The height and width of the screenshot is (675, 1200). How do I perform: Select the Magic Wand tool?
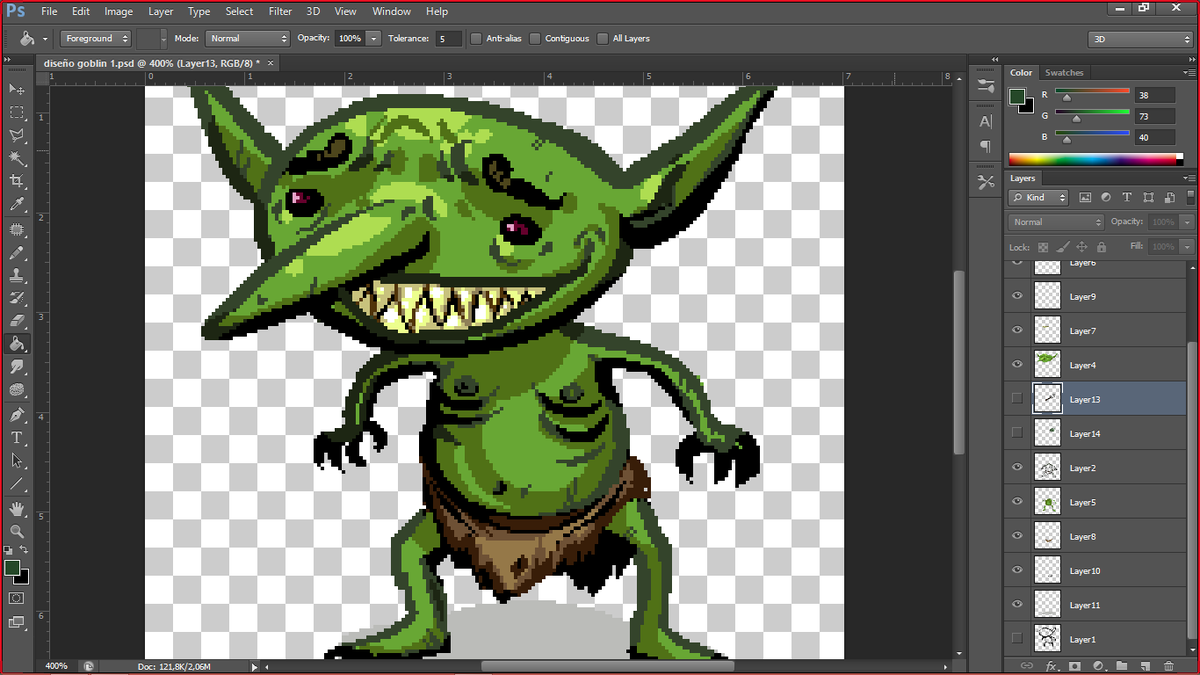[17, 158]
